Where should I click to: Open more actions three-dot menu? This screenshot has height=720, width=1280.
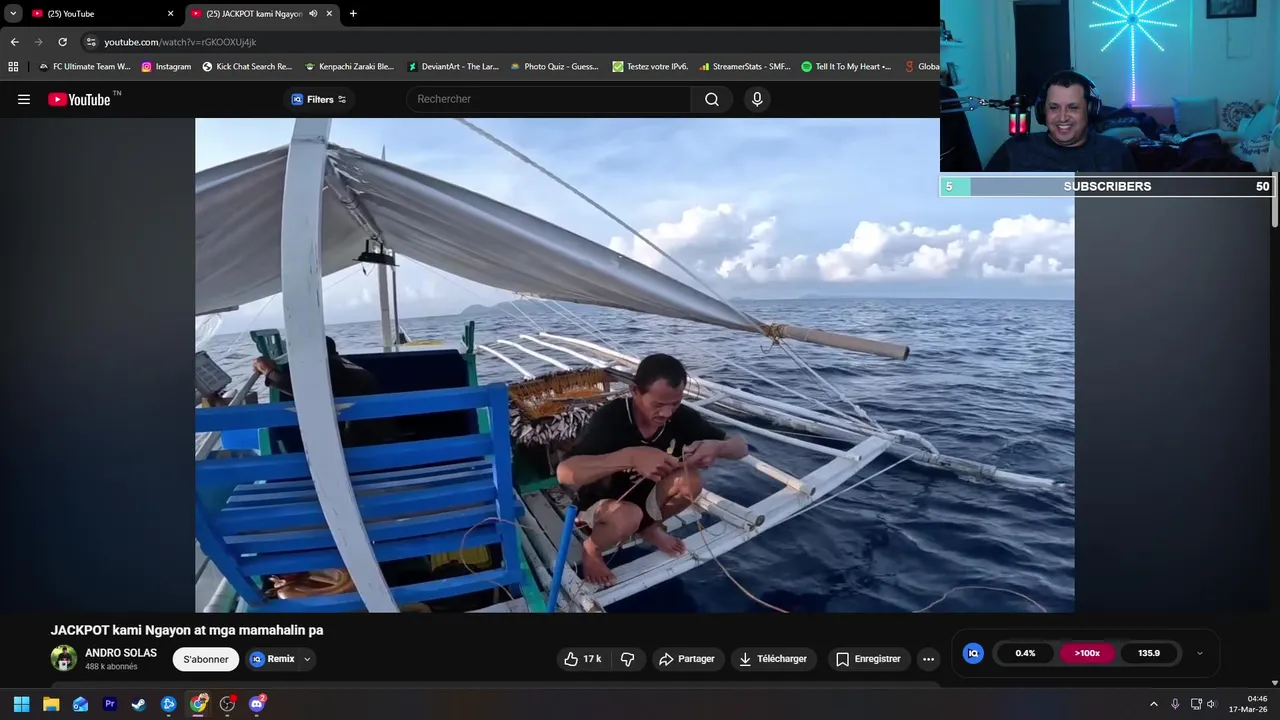tap(928, 659)
